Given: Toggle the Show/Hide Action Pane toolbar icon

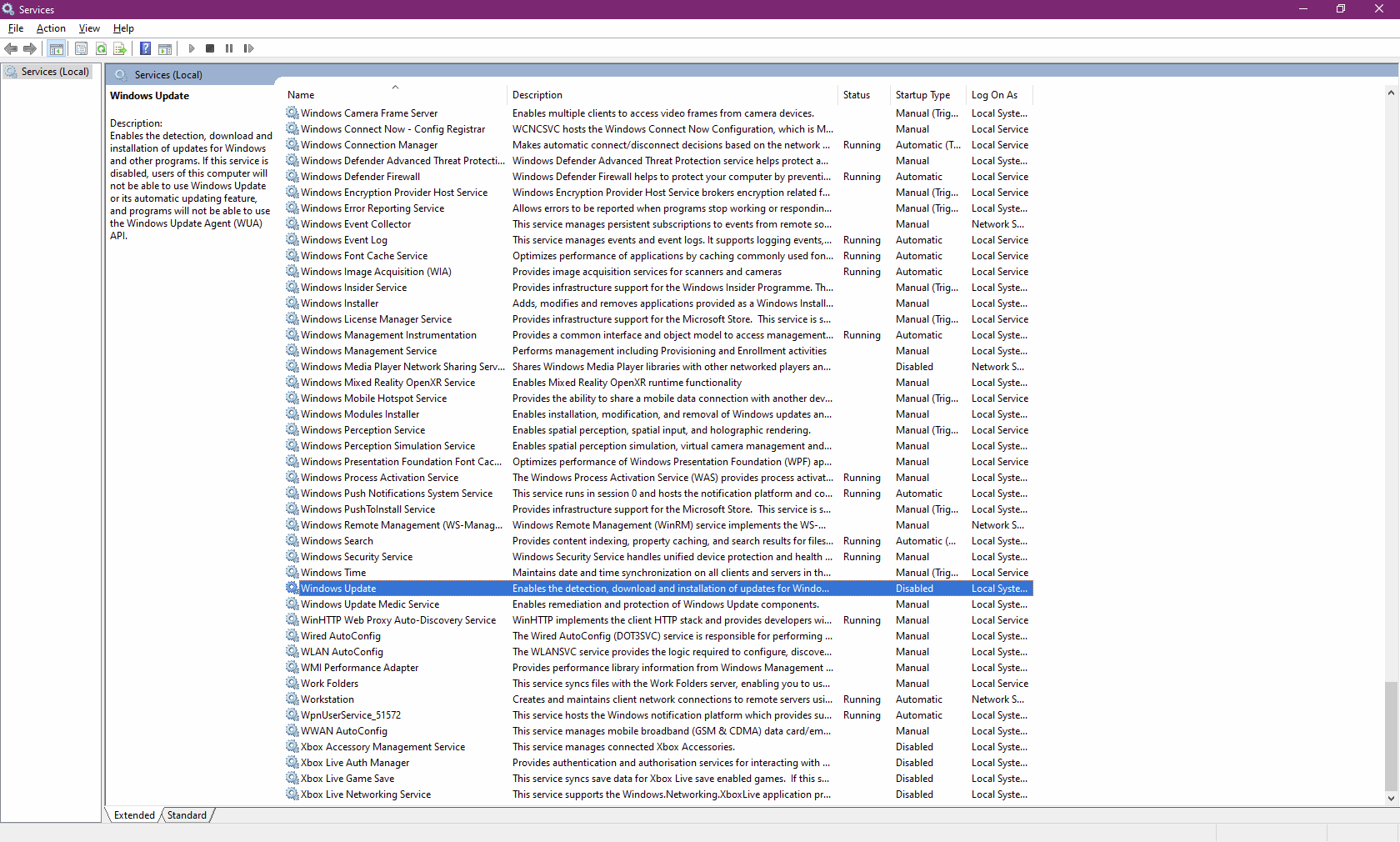Looking at the screenshot, I should click(165, 48).
